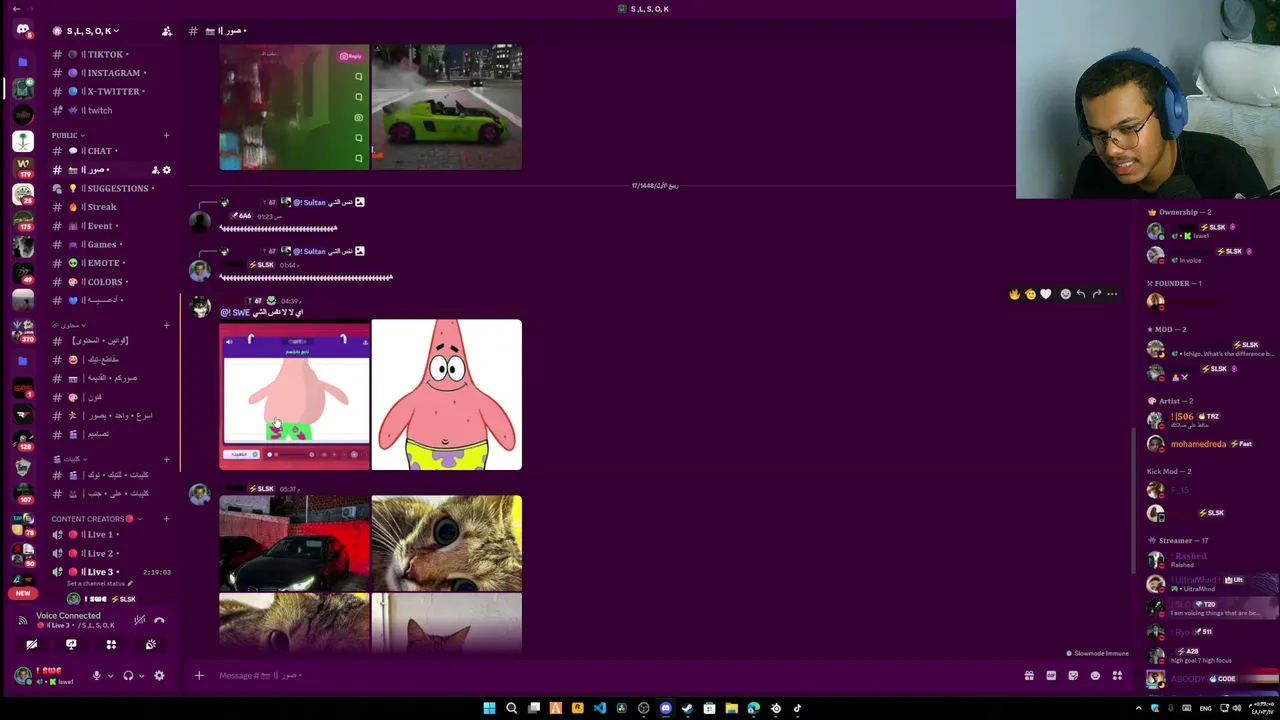Send a gift with the gift icon
Screen dimensions: 1280x720
tap(1029, 676)
